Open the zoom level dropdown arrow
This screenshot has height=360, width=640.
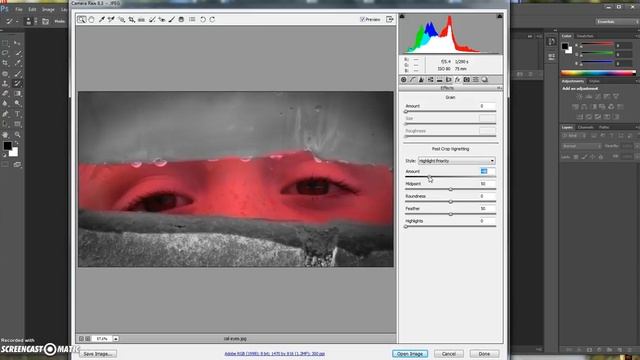[x=116, y=339]
